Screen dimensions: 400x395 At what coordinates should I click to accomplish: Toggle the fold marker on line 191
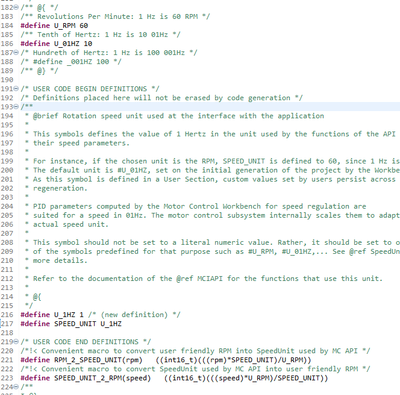coord(17,89)
